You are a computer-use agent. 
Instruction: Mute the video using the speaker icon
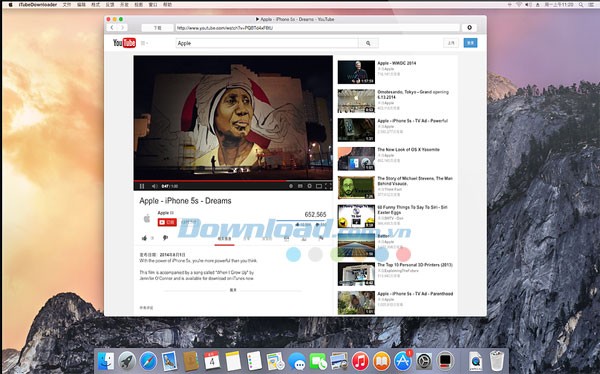(x=154, y=186)
